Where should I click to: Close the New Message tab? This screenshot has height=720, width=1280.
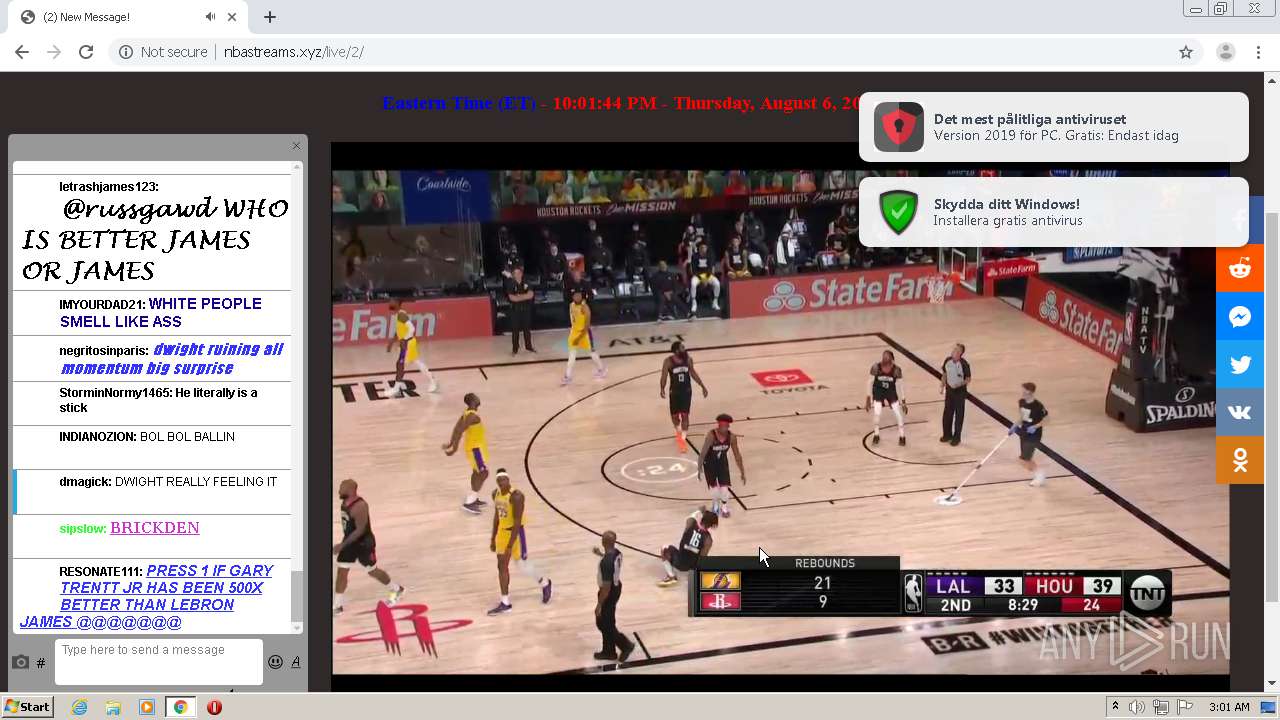233,17
